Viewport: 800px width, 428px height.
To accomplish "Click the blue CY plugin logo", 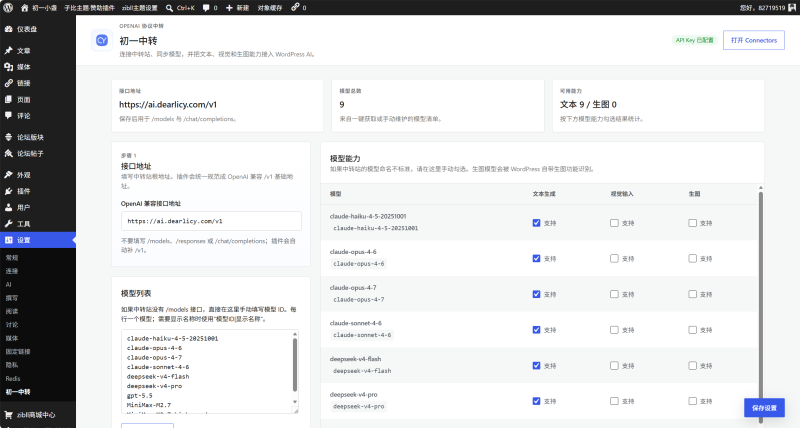I will (102, 40).
